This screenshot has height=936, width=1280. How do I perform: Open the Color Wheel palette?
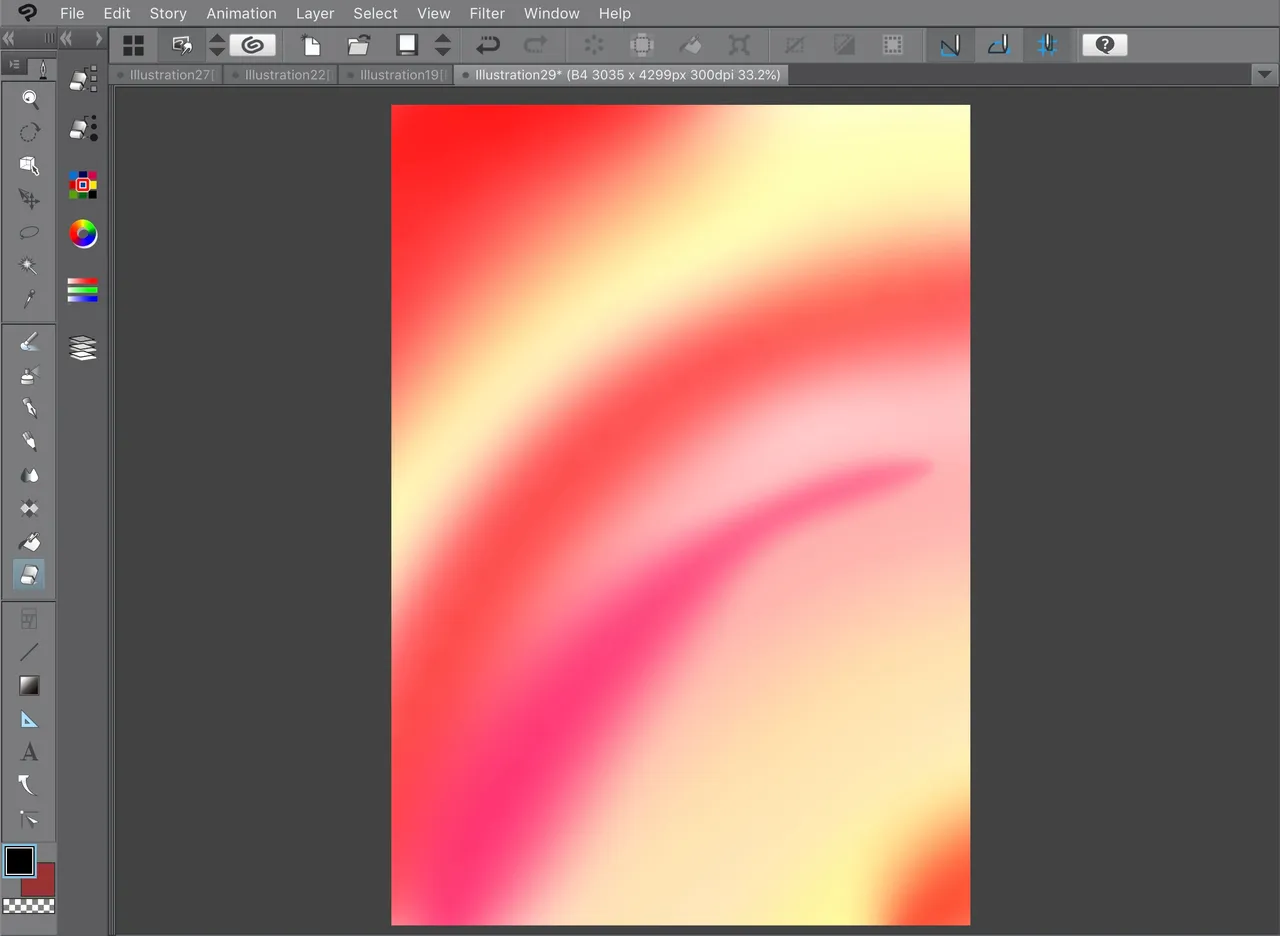83,234
